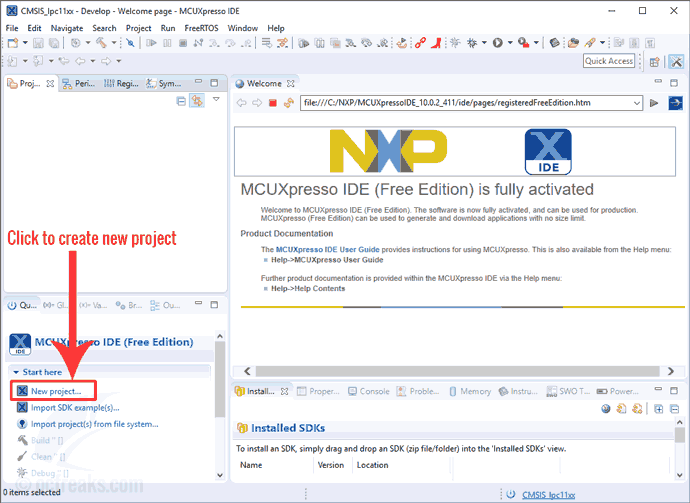Open dropdown arrow beside rocket icon
Screen dimensions: 690x503
(602, 43)
